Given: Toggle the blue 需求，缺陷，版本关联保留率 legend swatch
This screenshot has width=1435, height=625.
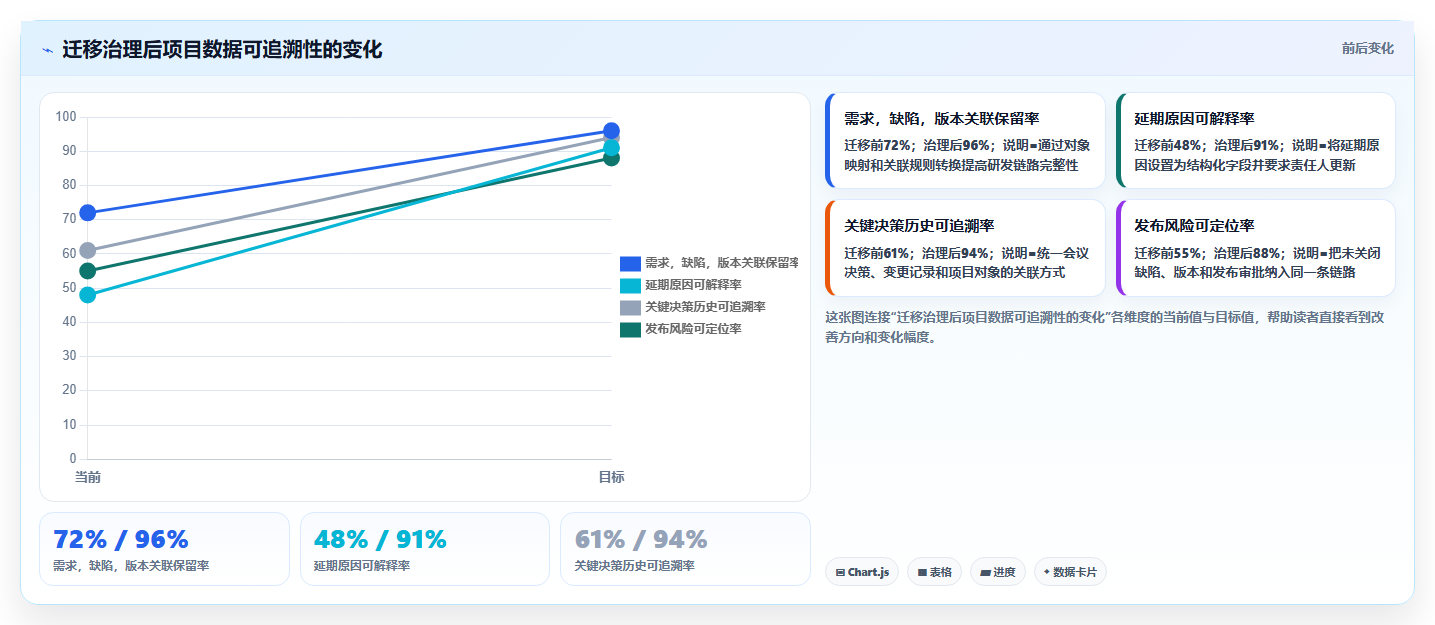Looking at the screenshot, I should click(630, 263).
